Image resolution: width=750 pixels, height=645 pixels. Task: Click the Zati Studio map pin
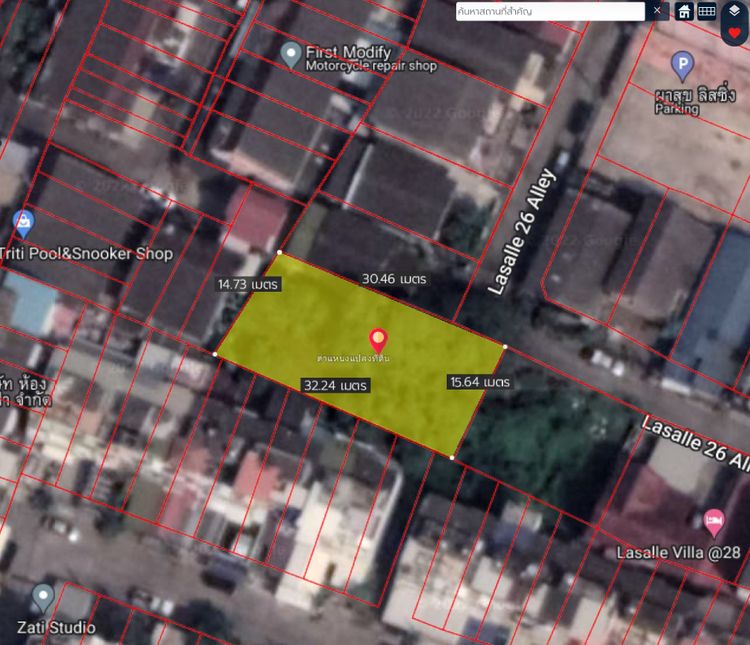(42, 597)
